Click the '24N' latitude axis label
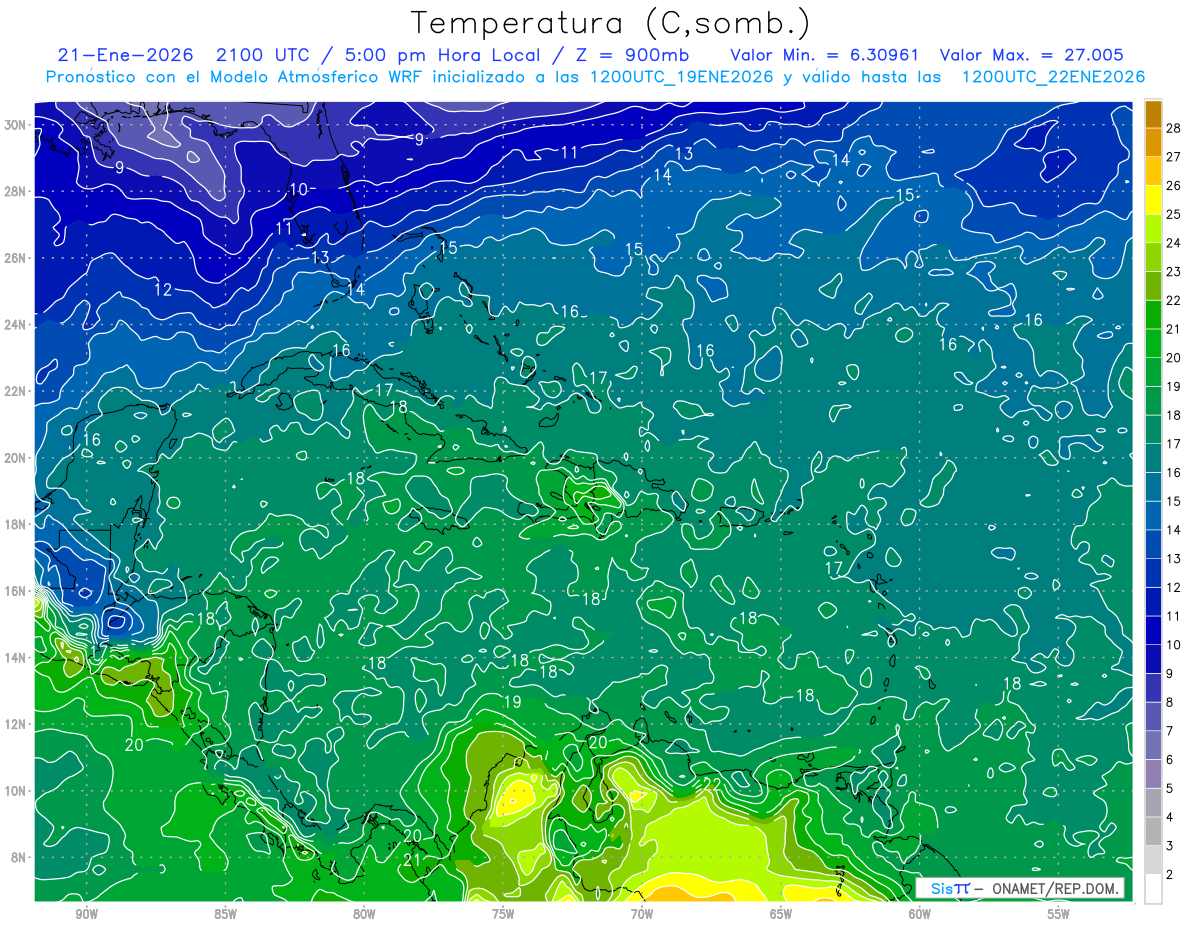The height and width of the screenshot is (927, 1200). tap(16, 325)
